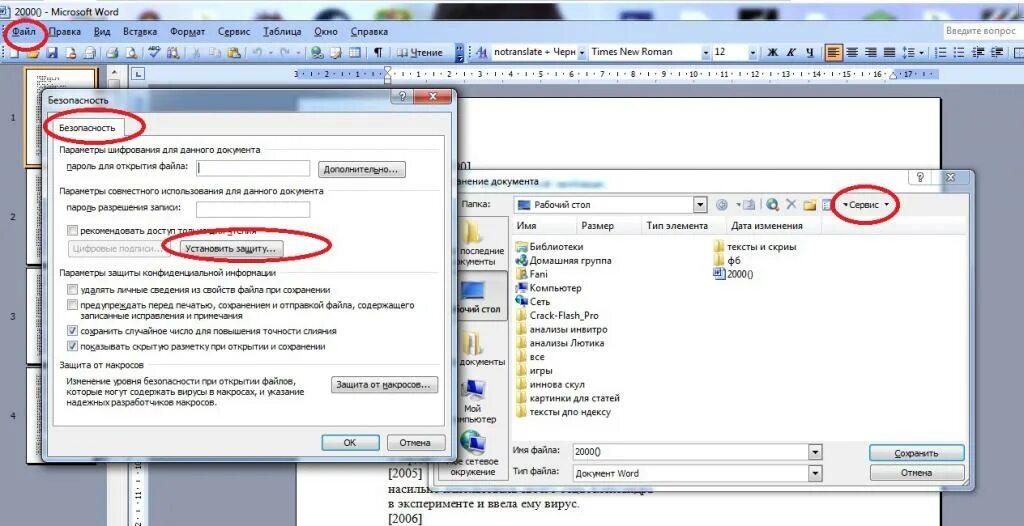
Task: Open Print Preview from the toolbar
Action: coord(131,53)
